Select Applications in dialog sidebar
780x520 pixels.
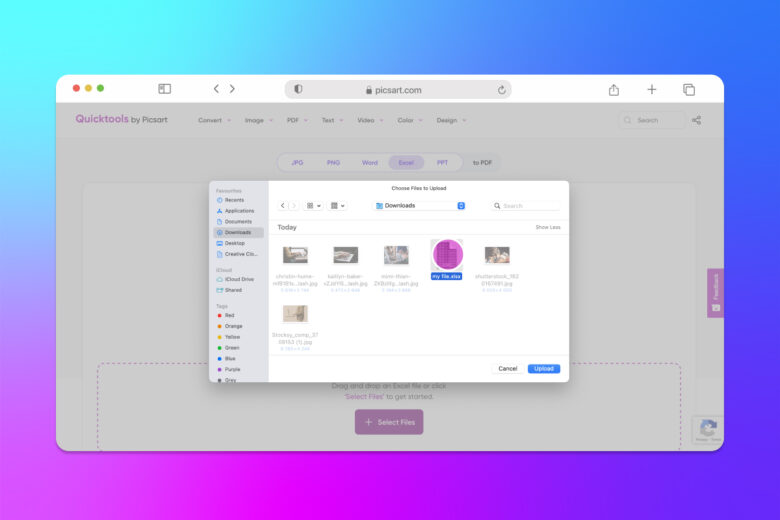239,211
